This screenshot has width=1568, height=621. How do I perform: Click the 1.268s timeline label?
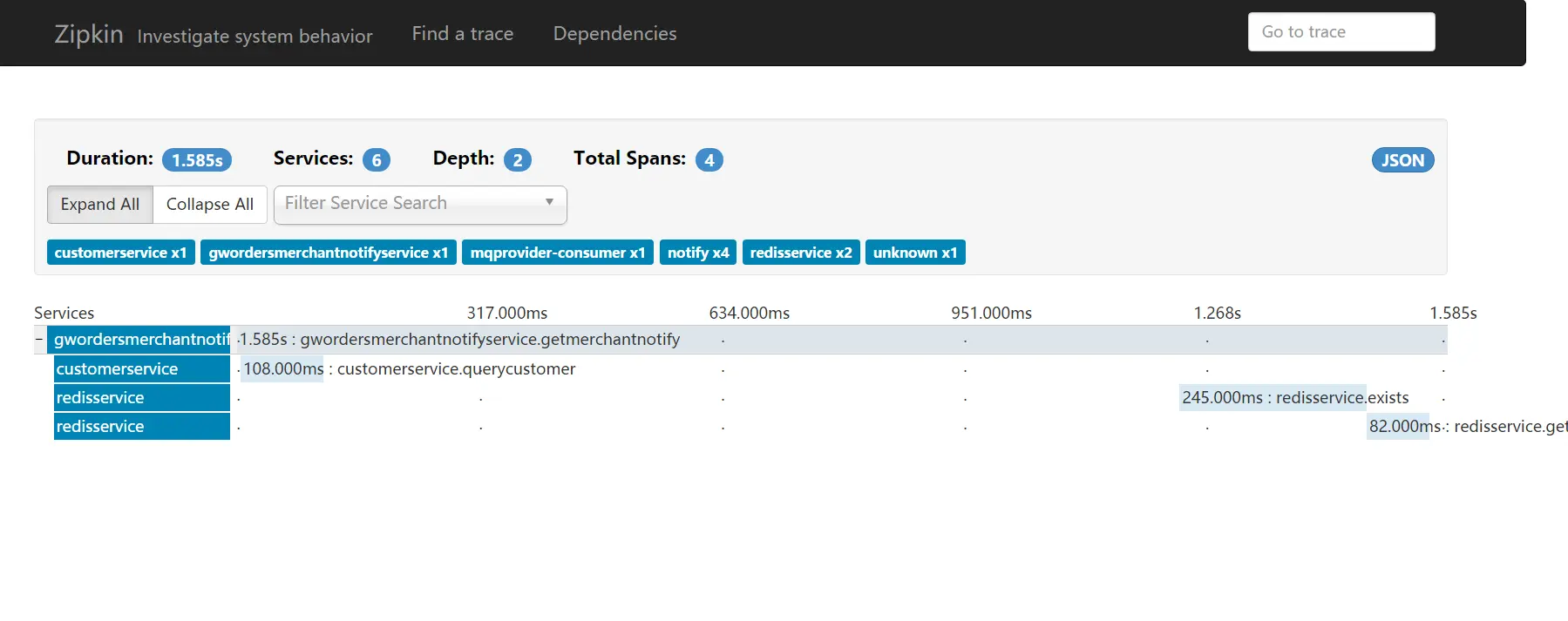point(1218,314)
